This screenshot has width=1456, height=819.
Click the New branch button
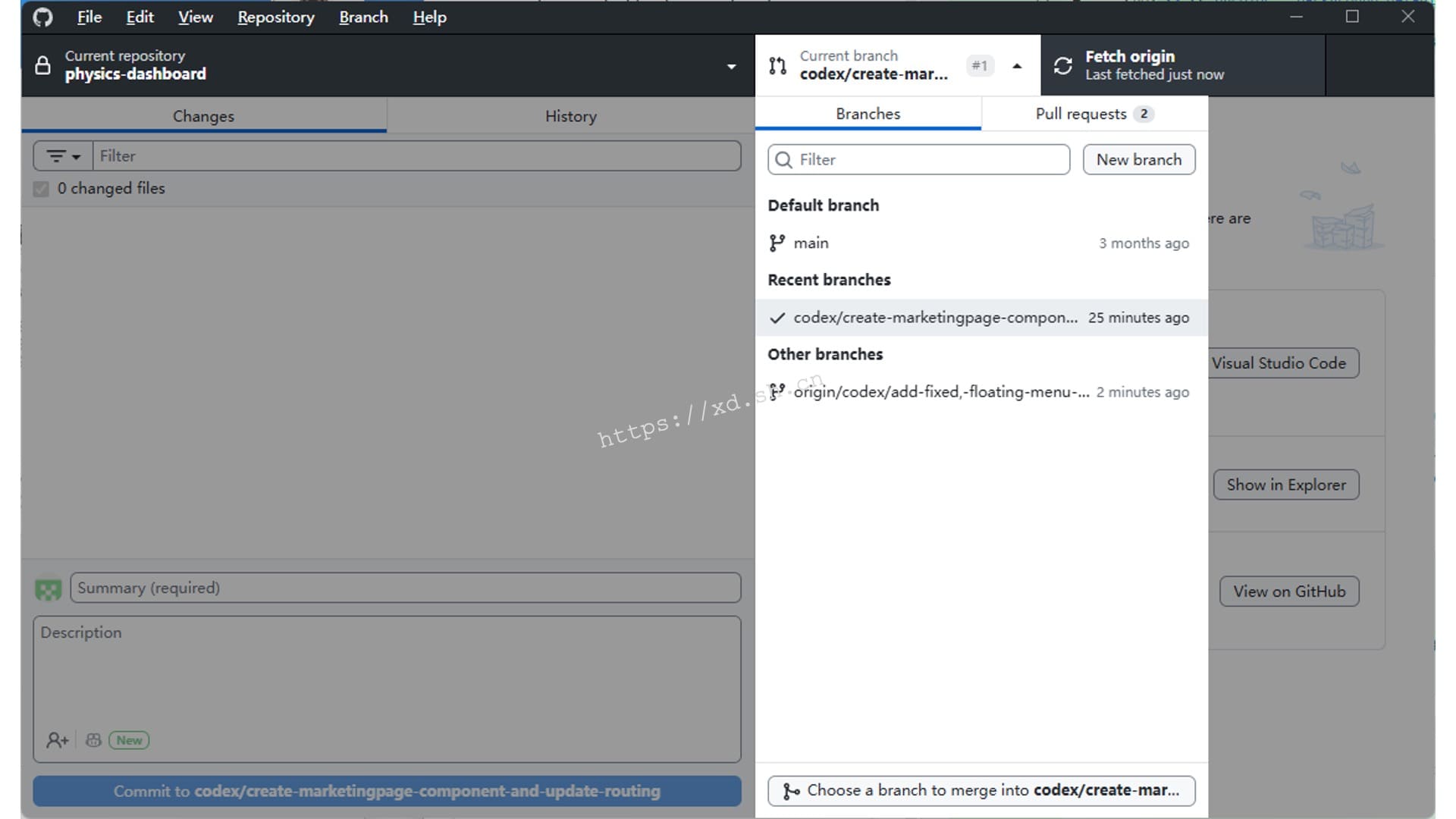1138,160
